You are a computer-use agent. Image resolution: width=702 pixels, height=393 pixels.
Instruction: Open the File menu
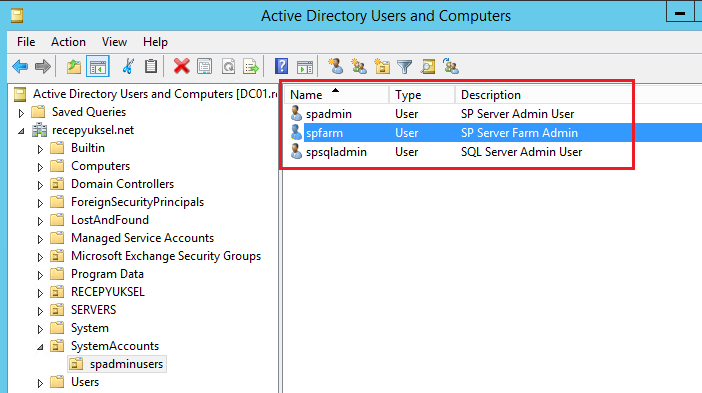[26, 42]
